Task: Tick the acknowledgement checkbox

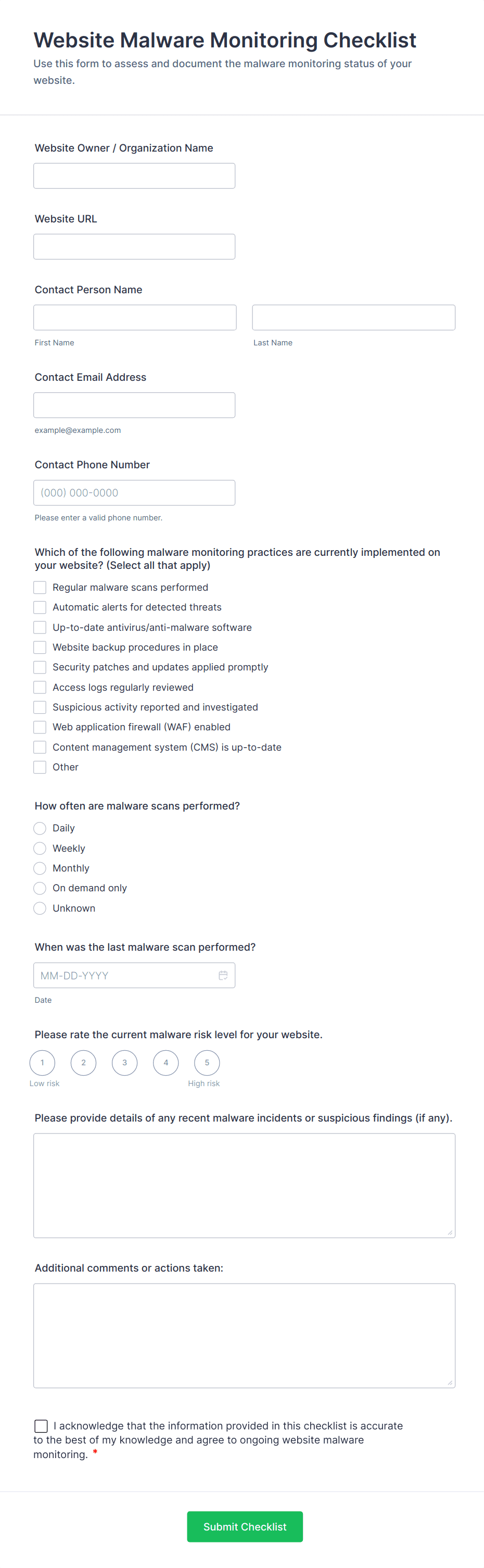Action: pyautogui.click(x=41, y=1426)
